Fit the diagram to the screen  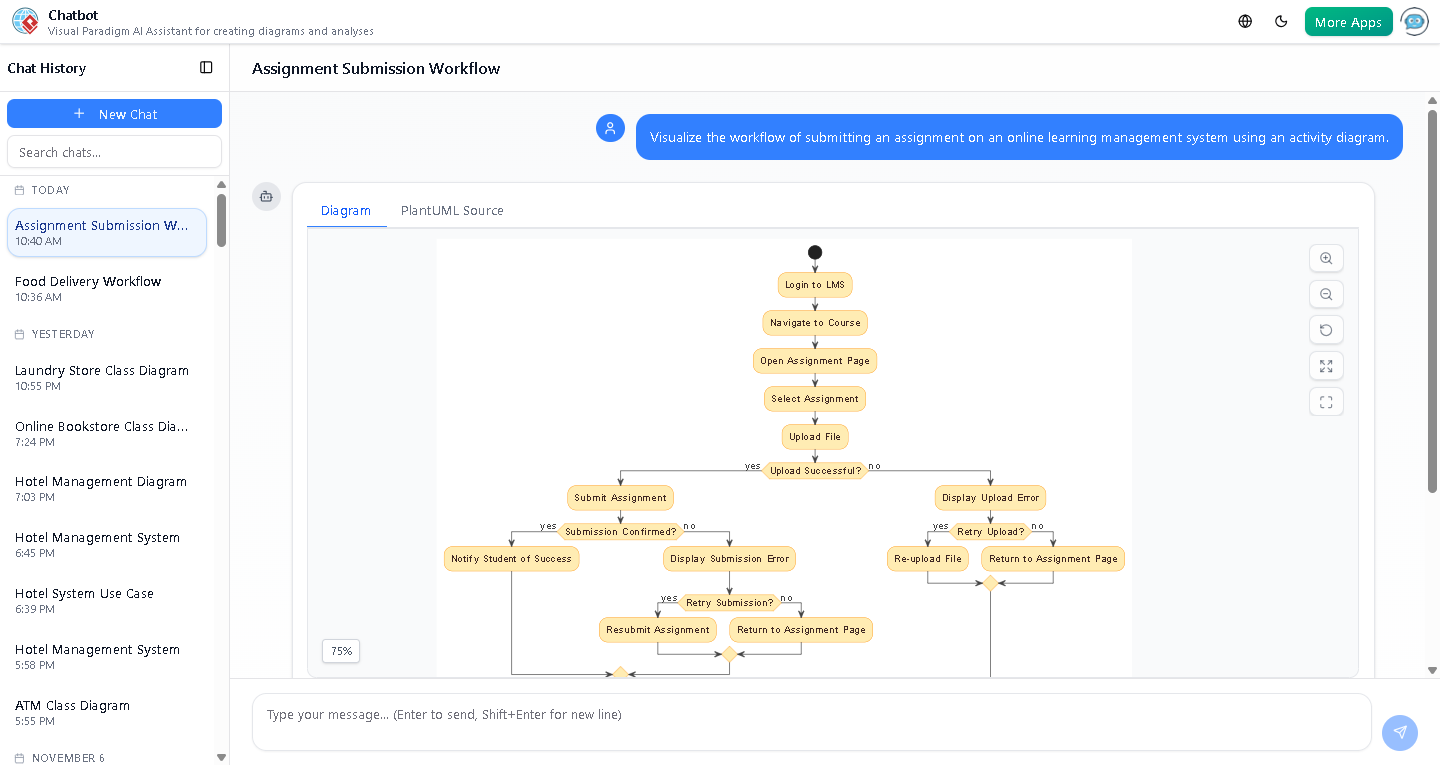click(1326, 366)
